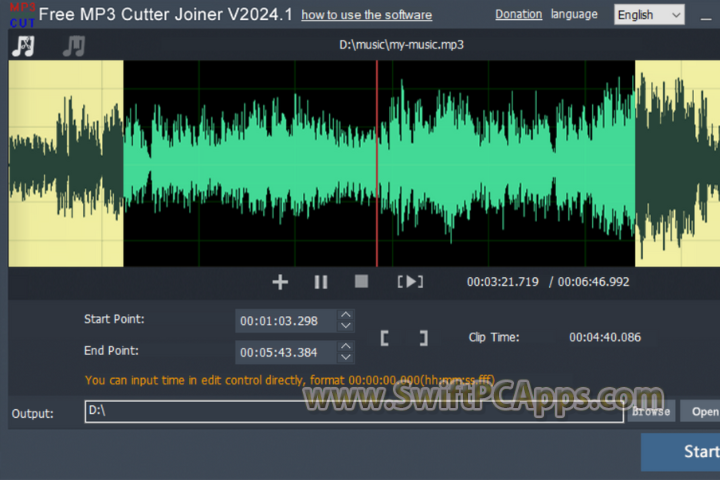Click the file path D:\music\my-music.mp3

point(401,45)
